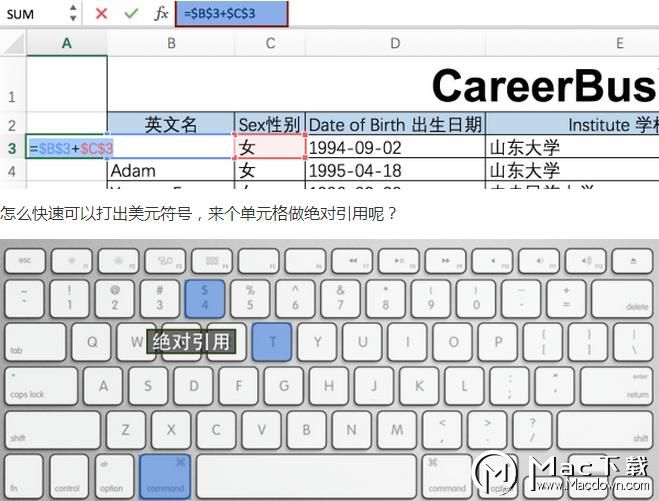Viewport: 659px width, 501px height.
Task: Click the Date of Birth 出生日期 header
Action: pos(395,125)
